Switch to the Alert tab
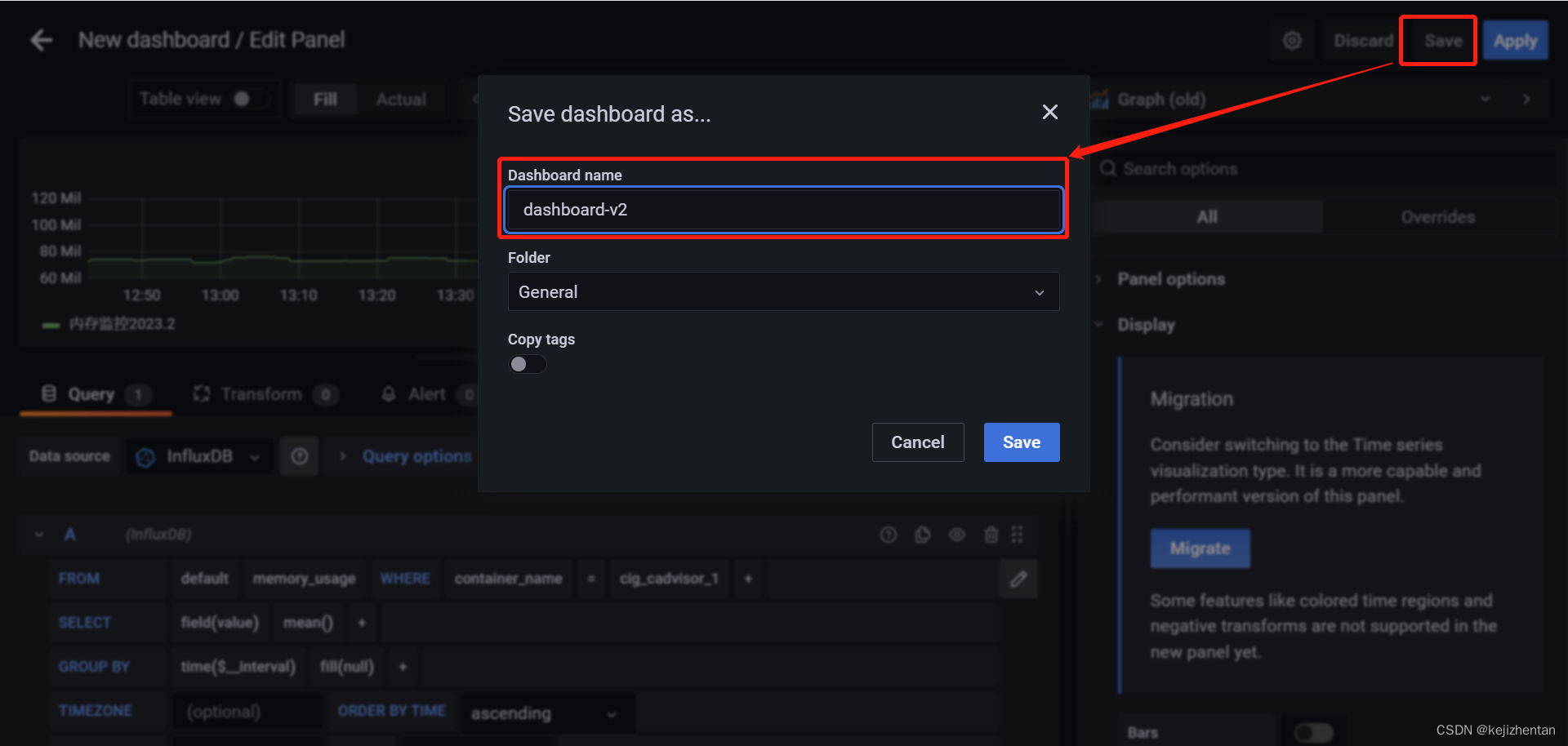 tap(429, 394)
